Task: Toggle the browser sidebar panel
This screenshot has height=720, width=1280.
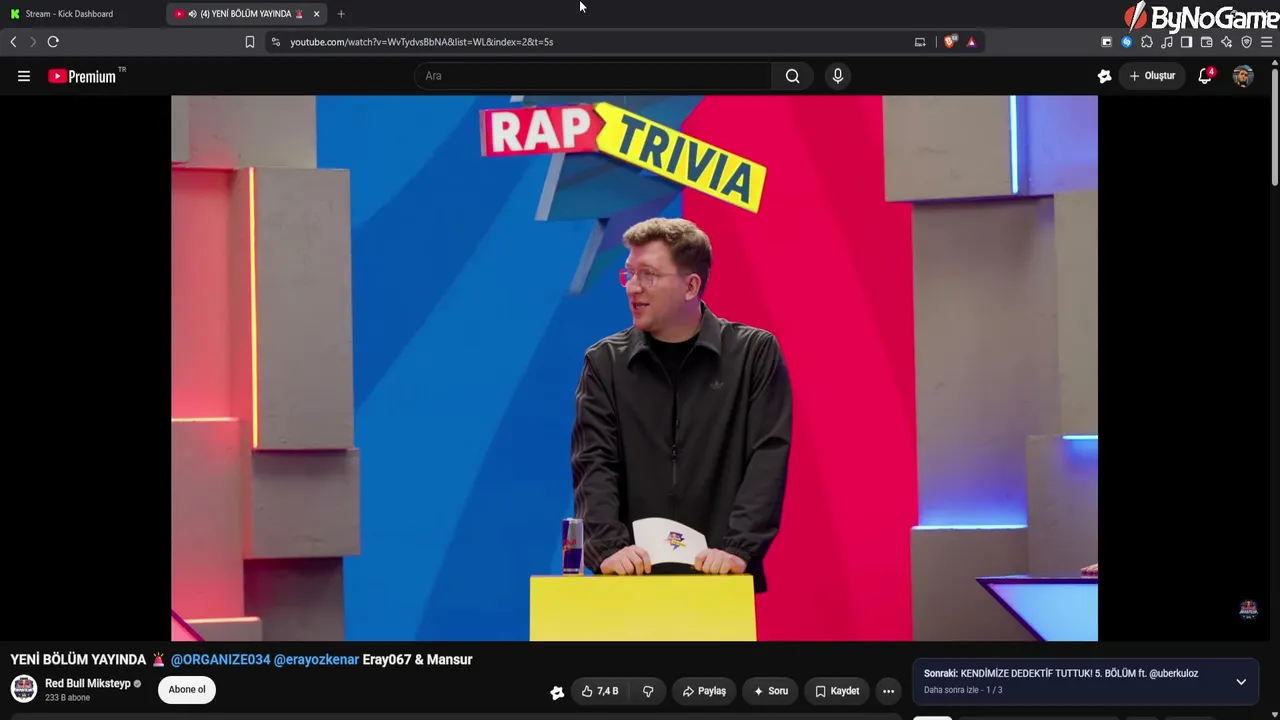Action: pyautogui.click(x=1187, y=42)
